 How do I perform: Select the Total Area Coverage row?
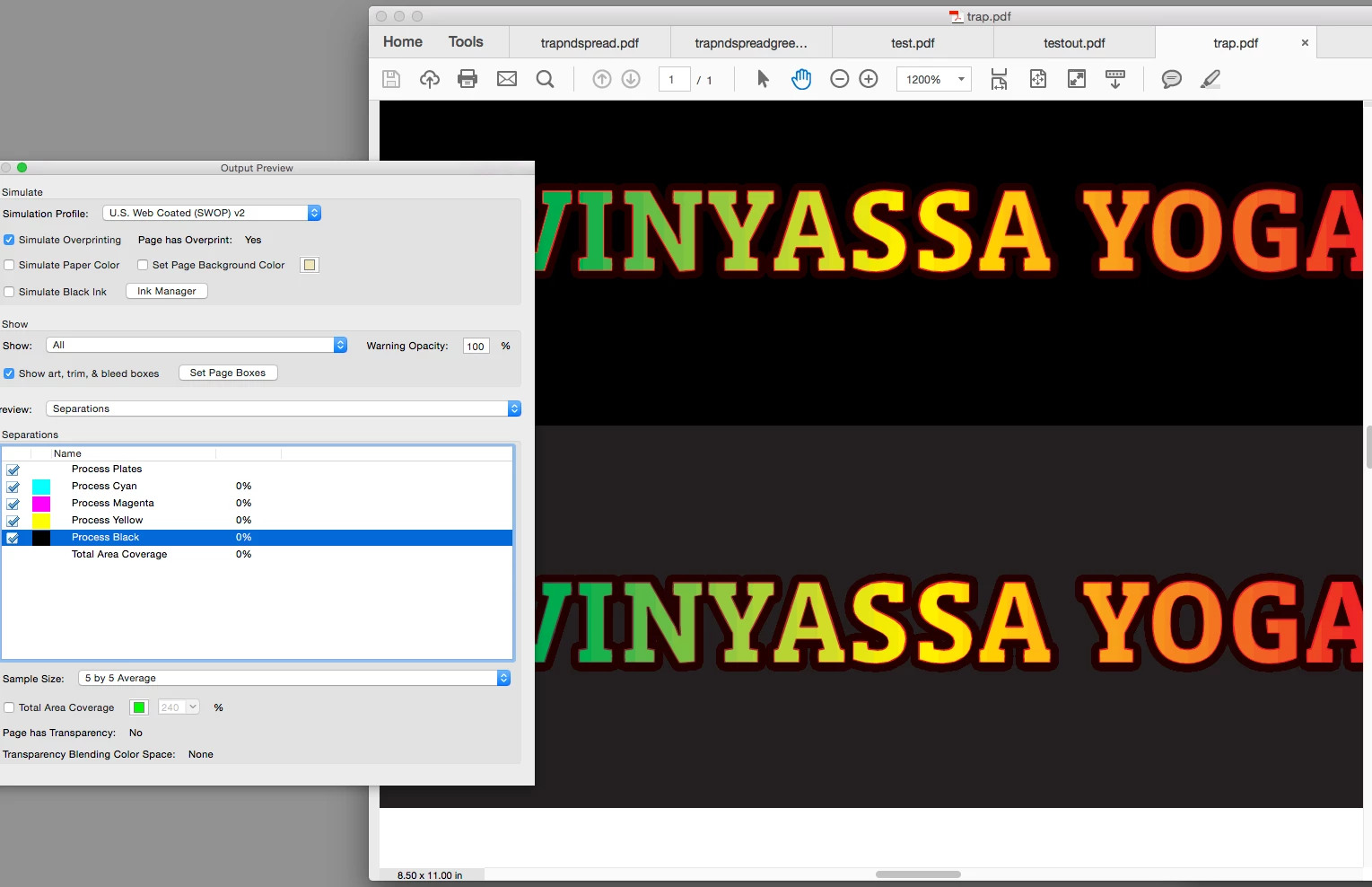[x=258, y=555]
